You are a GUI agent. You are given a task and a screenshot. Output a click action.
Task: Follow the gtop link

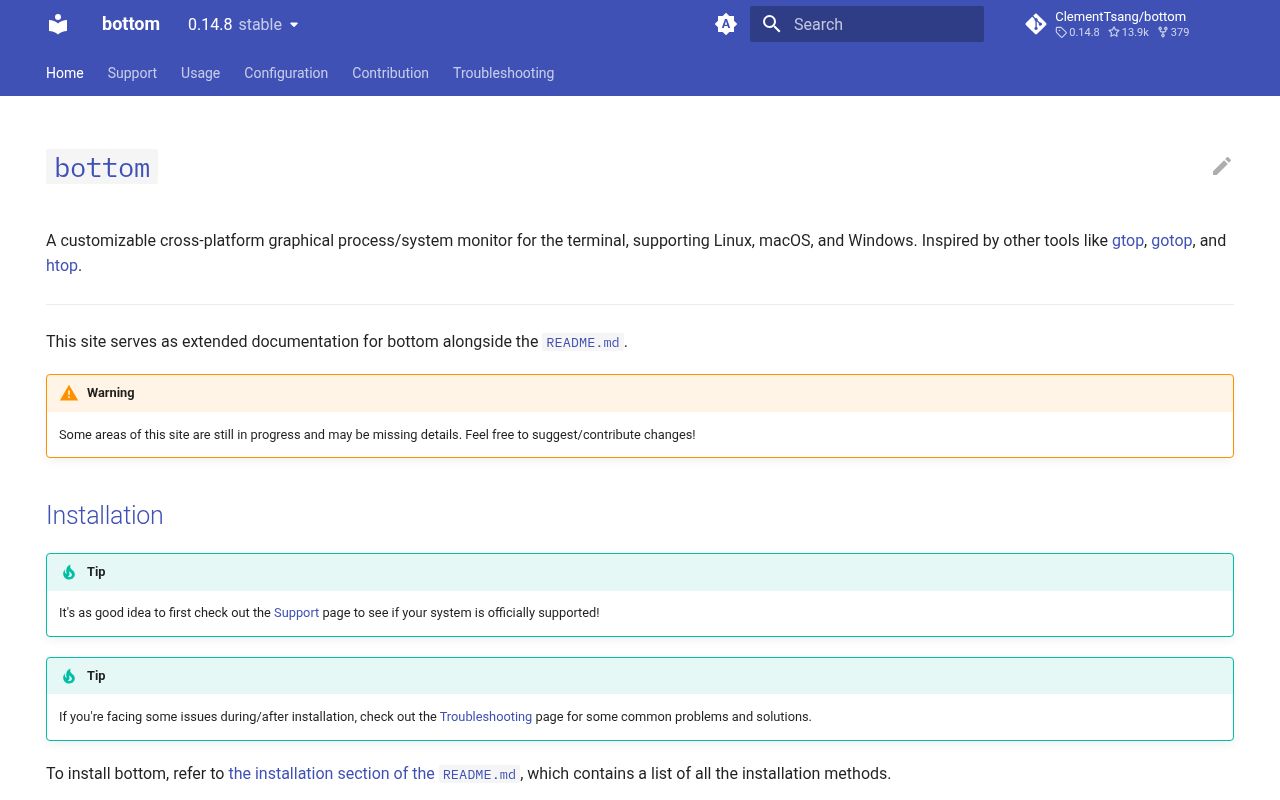point(1128,240)
